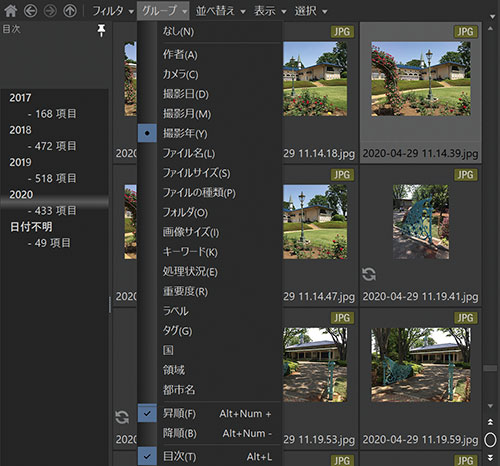The image size is (500, 466).
Task: Group by 処理状況(E)
Action: [x=209, y=272]
